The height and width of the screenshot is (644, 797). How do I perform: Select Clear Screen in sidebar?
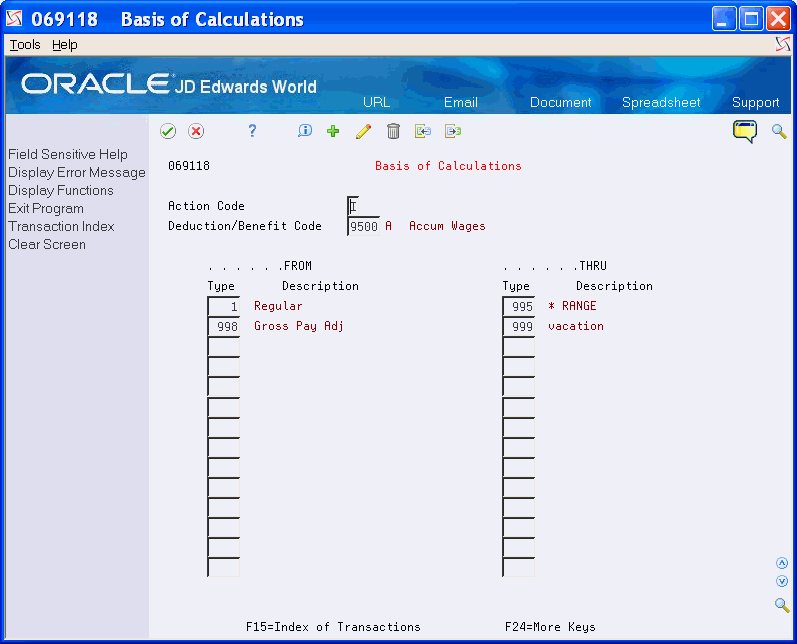point(47,244)
